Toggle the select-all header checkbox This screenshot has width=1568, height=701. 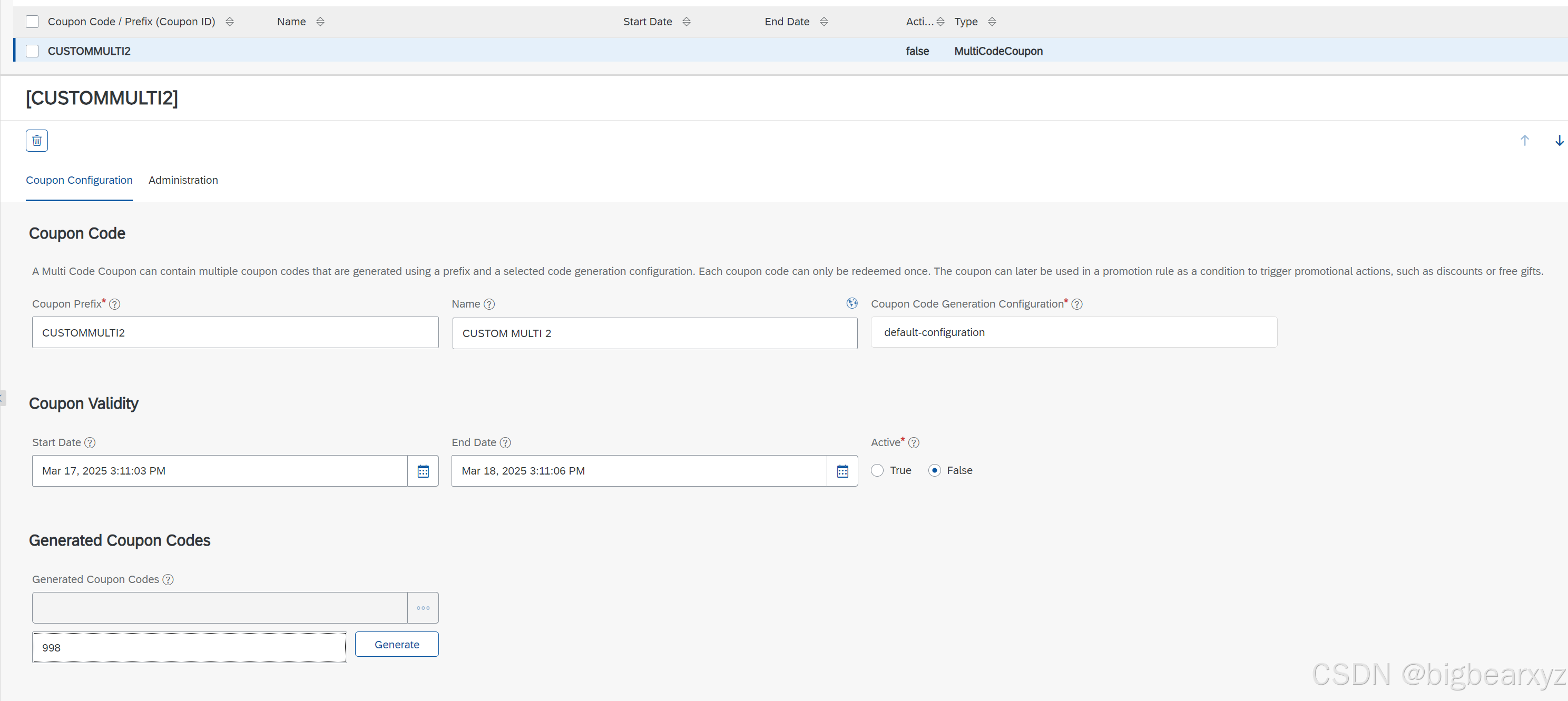pyautogui.click(x=32, y=22)
